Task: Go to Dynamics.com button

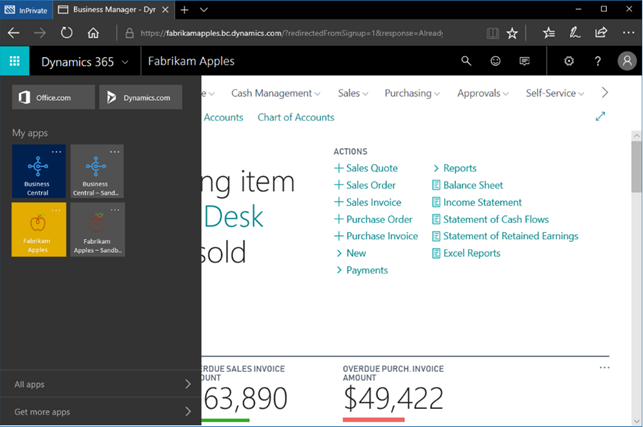Action: click(x=141, y=97)
